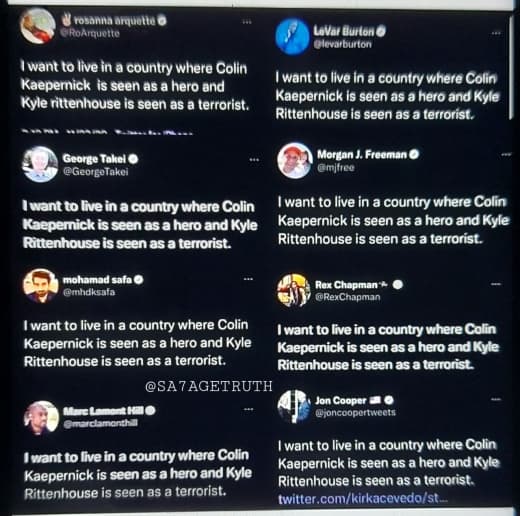Open George Takei's profile picture
The image size is (520, 516).
(40, 164)
